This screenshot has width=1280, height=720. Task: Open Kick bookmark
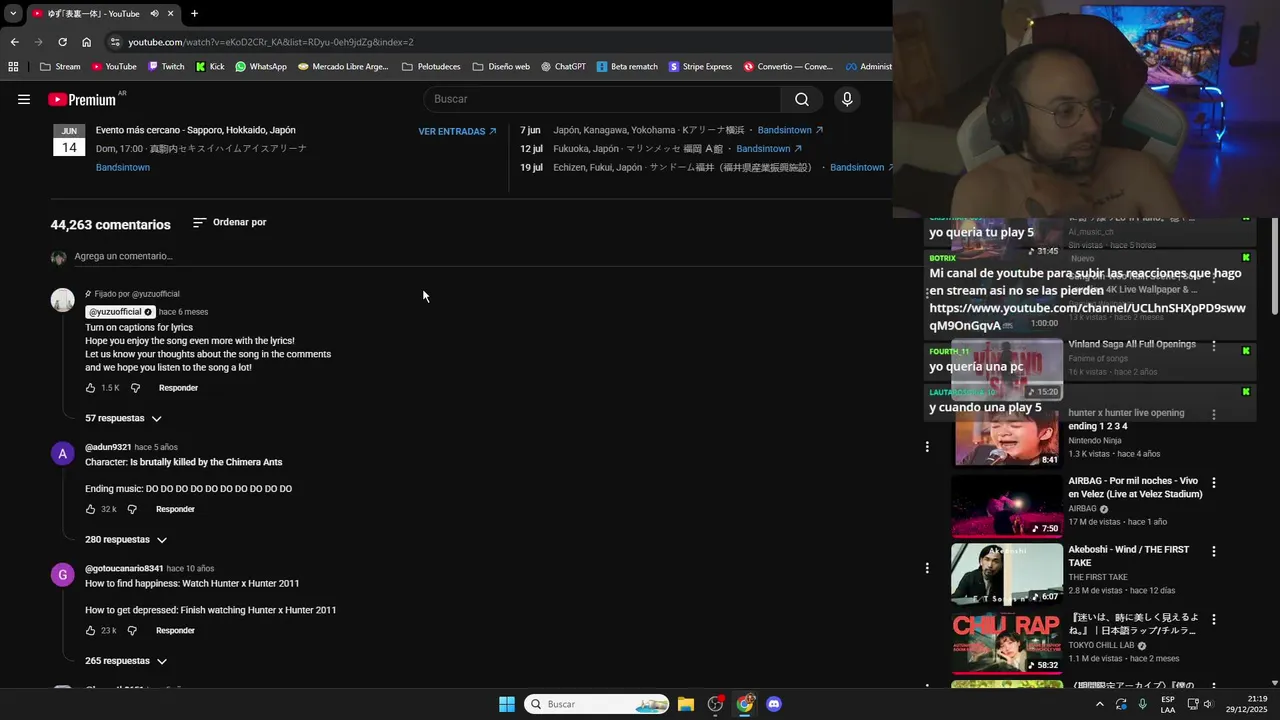210,67
